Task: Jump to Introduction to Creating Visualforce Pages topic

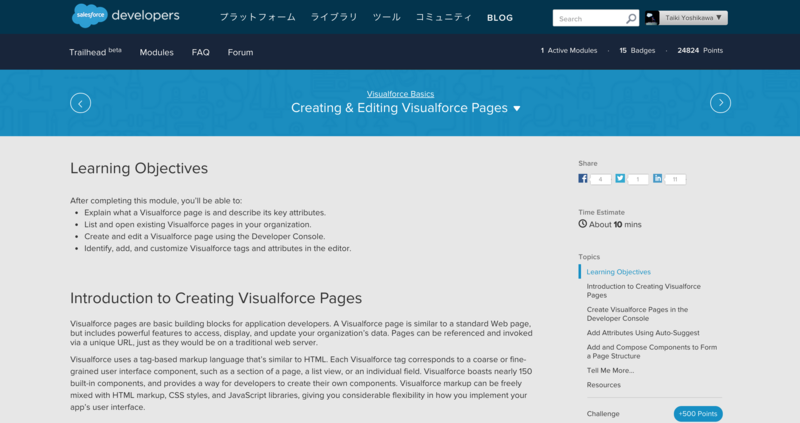Action: click(643, 291)
